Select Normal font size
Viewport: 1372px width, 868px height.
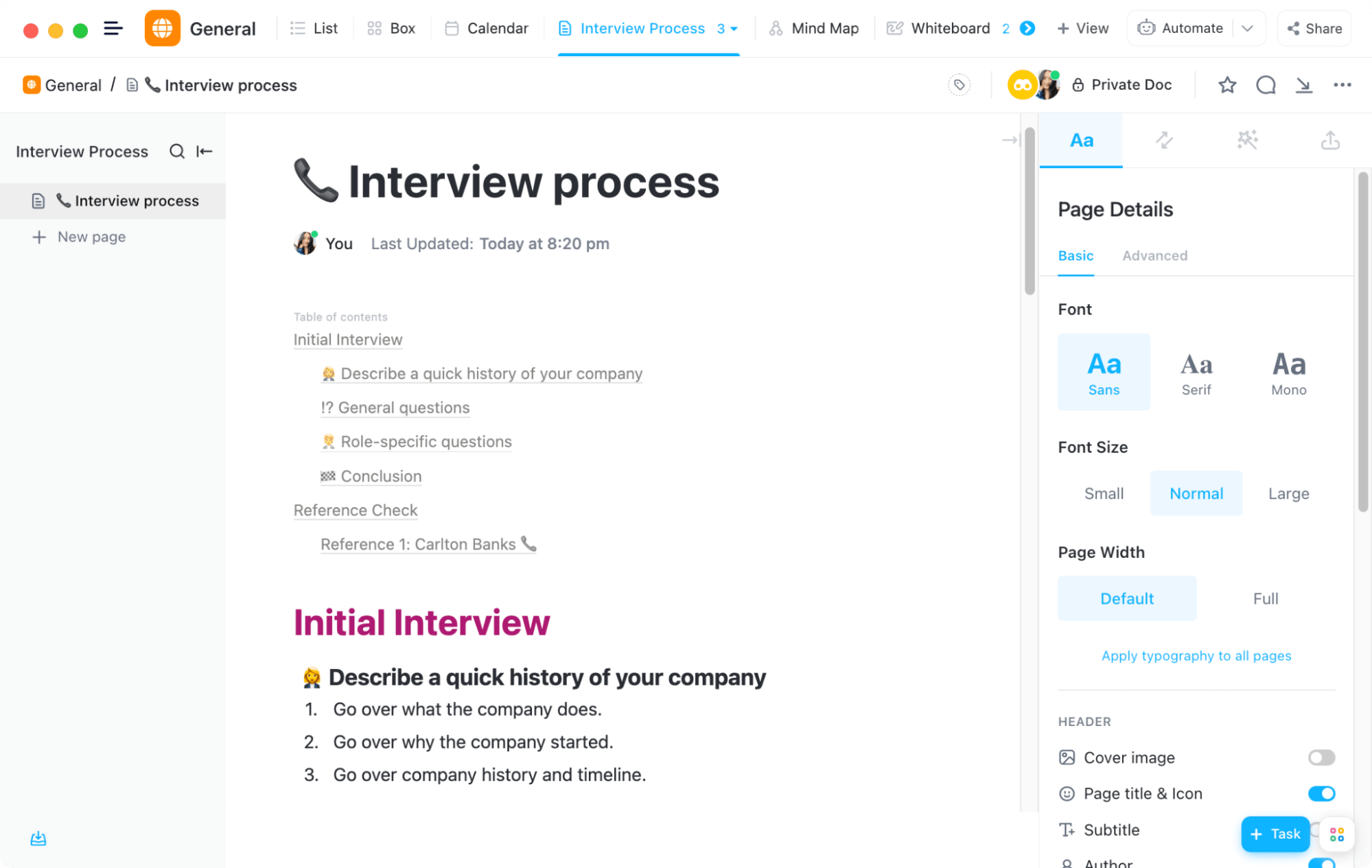[x=1196, y=492]
